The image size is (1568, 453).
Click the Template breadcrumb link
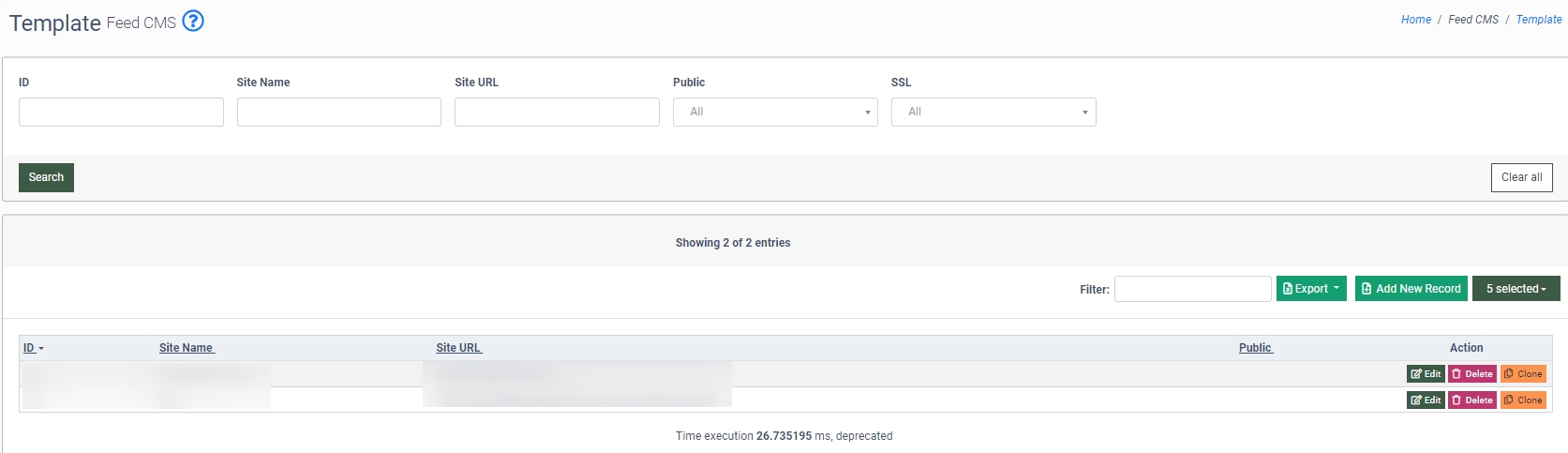(1539, 20)
